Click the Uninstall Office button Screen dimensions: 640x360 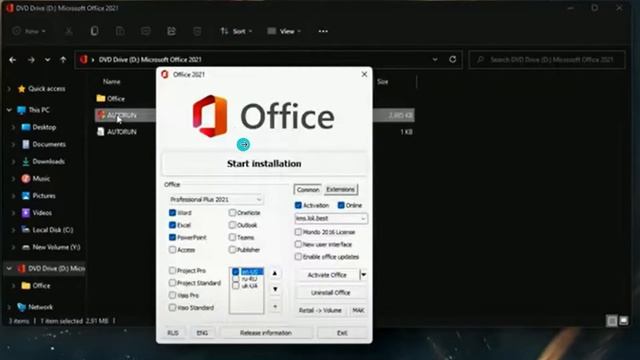[331, 293]
